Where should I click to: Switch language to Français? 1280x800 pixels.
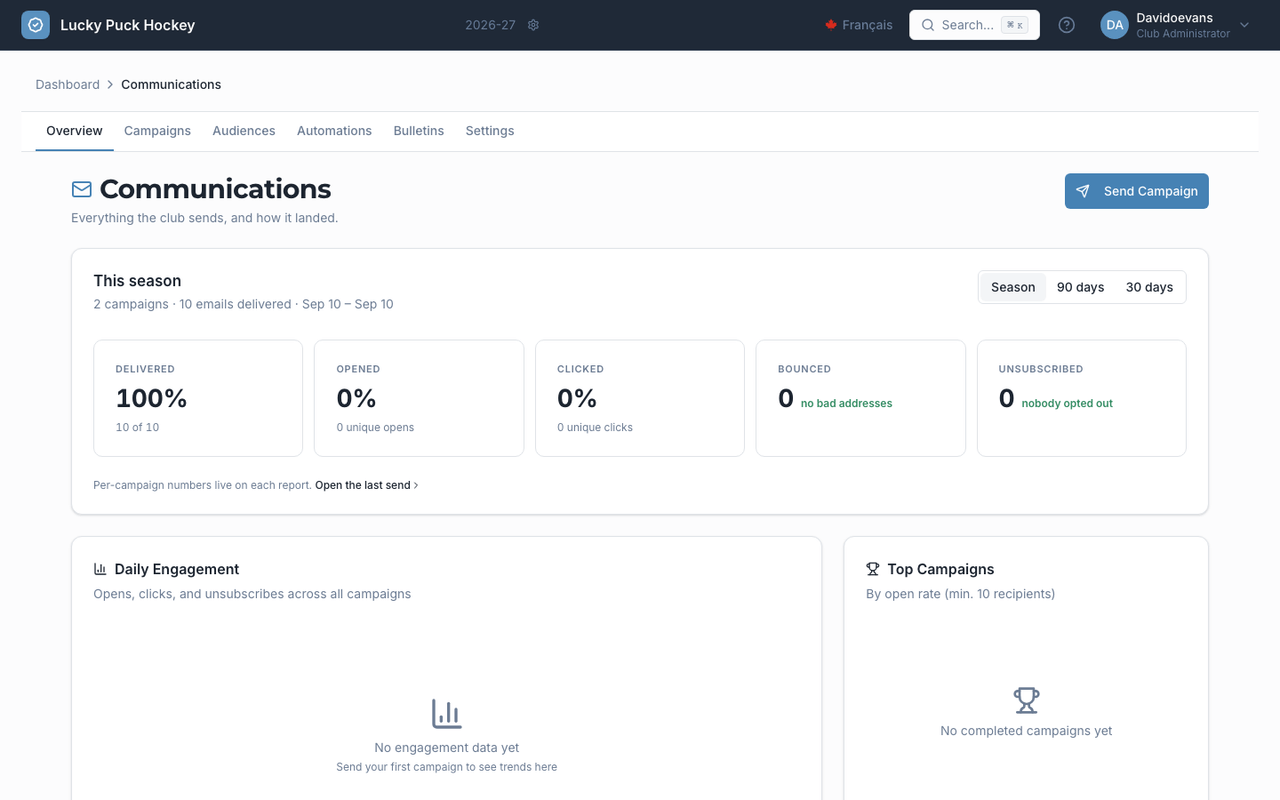(x=859, y=25)
